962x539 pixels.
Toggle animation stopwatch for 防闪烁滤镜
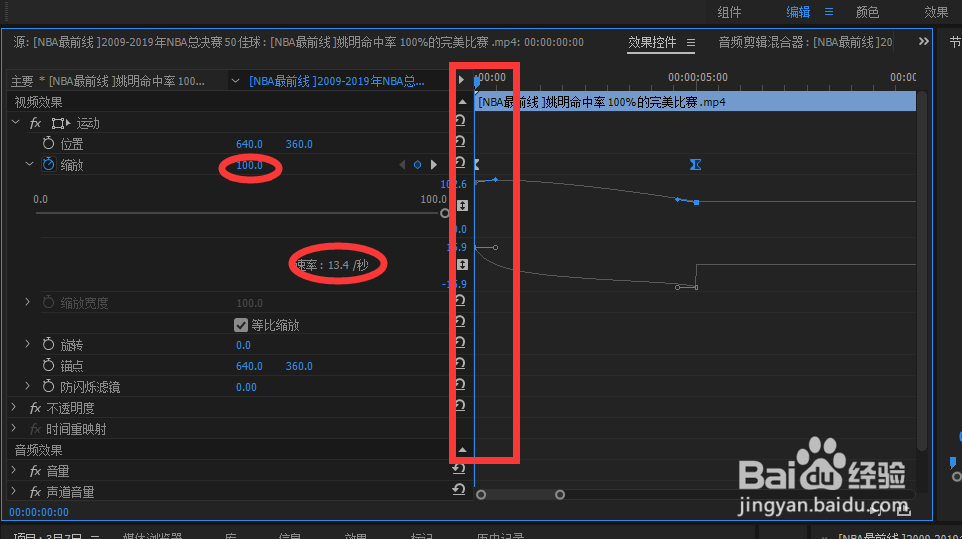coord(48,386)
